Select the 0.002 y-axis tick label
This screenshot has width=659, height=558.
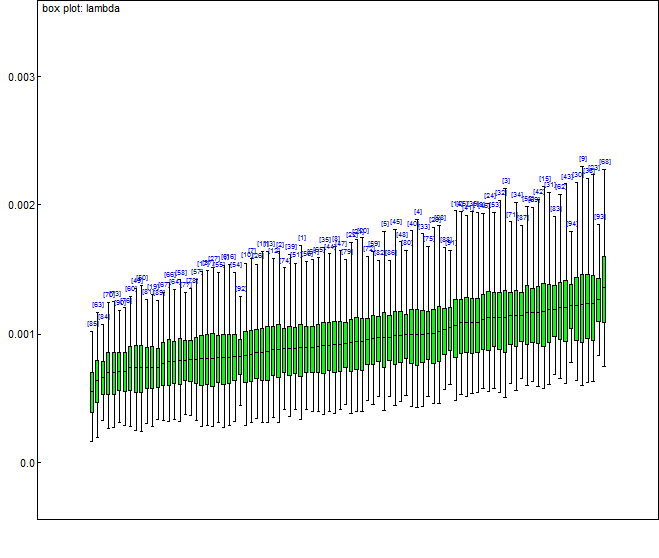[19, 205]
